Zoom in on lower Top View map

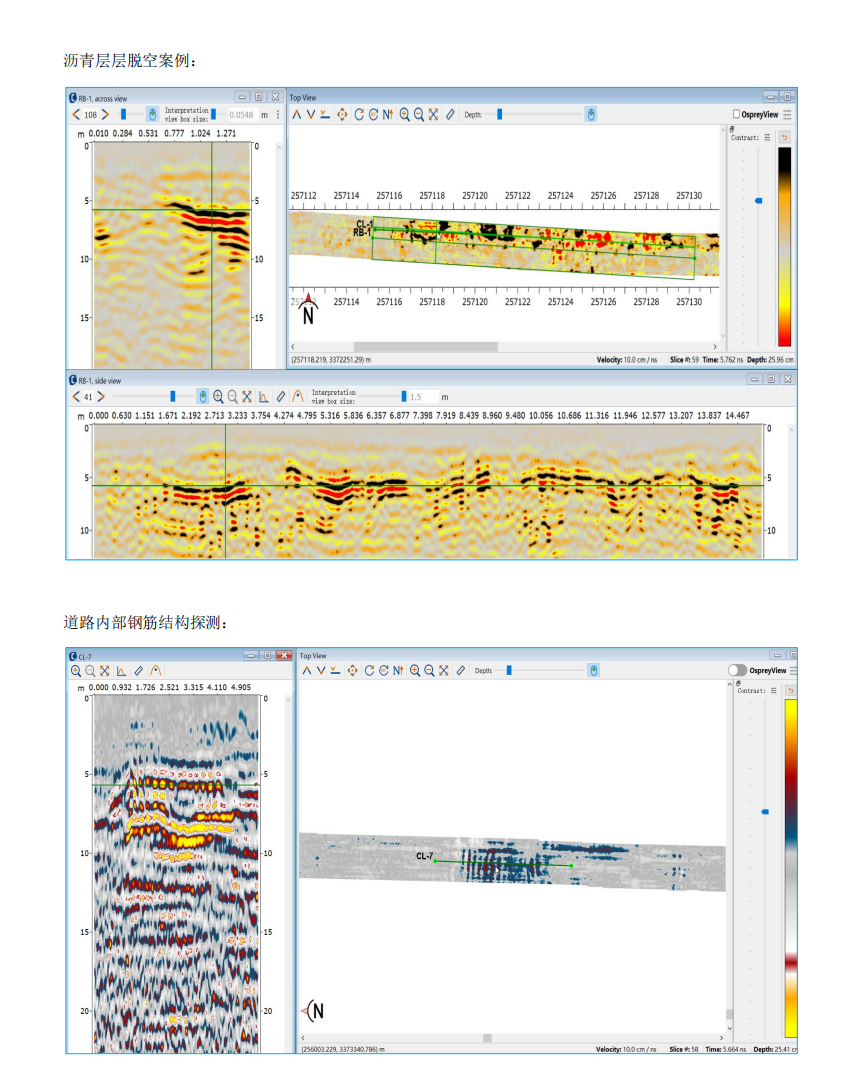pos(415,671)
